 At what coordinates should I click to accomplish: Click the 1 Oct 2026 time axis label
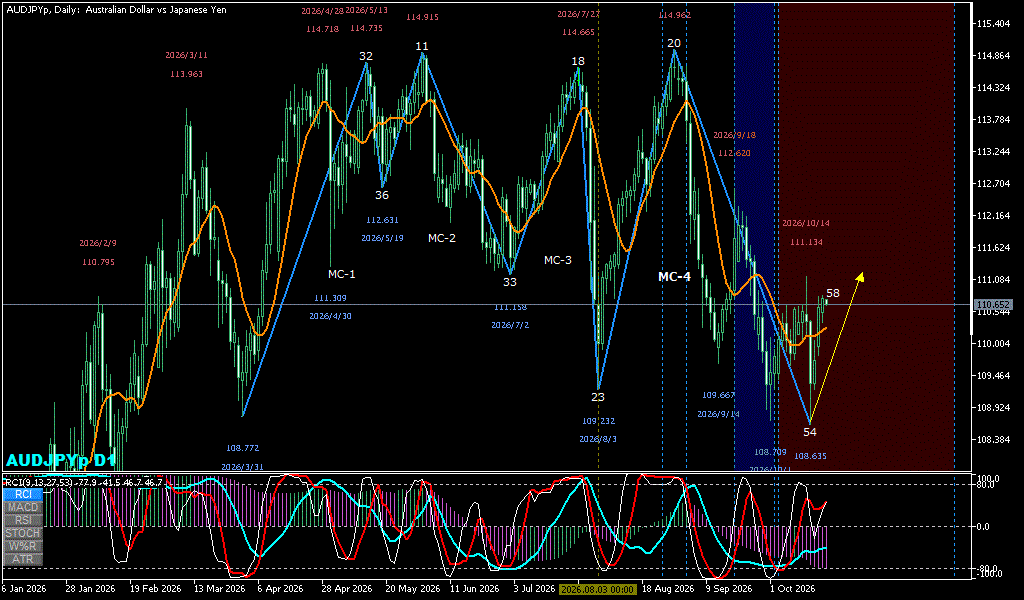(x=793, y=589)
